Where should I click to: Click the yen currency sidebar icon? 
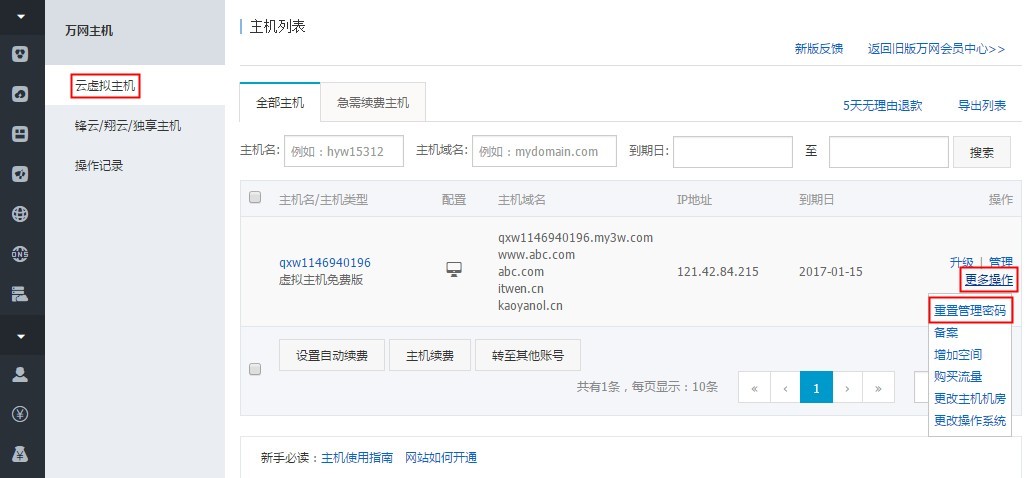pos(20,414)
